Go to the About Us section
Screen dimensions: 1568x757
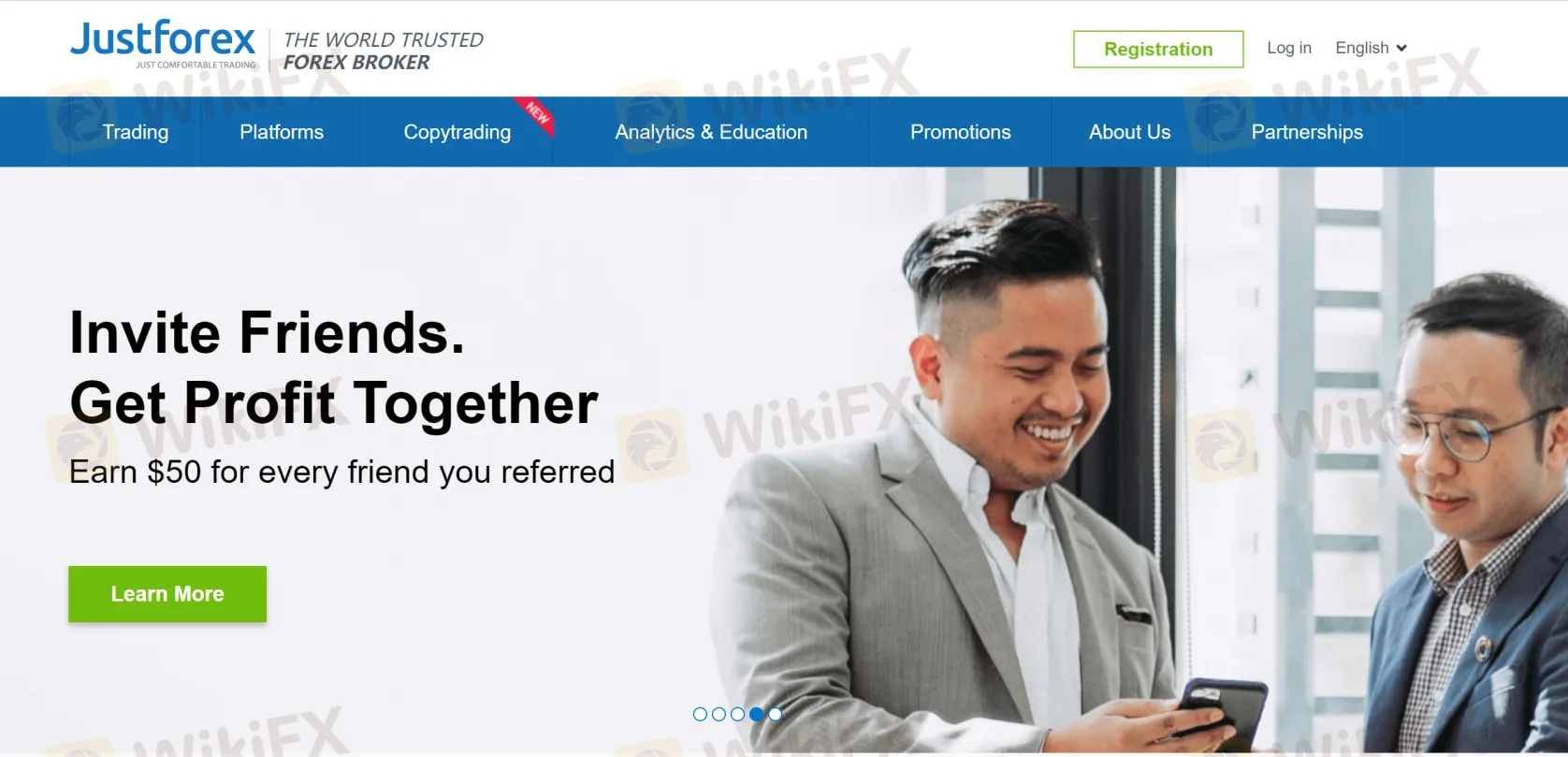1129,132
